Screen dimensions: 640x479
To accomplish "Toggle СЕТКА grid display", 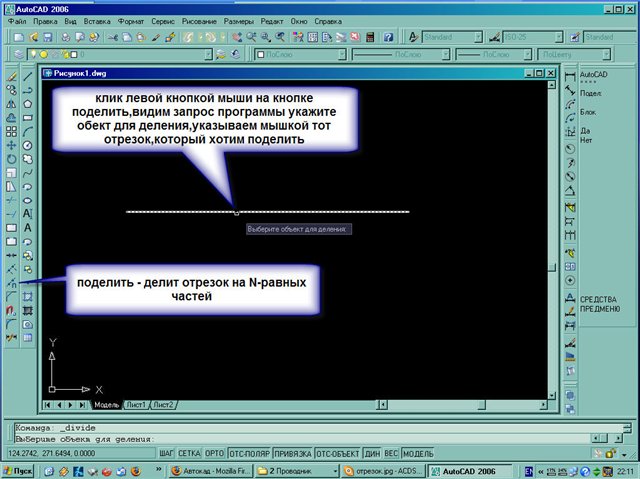I will [189, 453].
